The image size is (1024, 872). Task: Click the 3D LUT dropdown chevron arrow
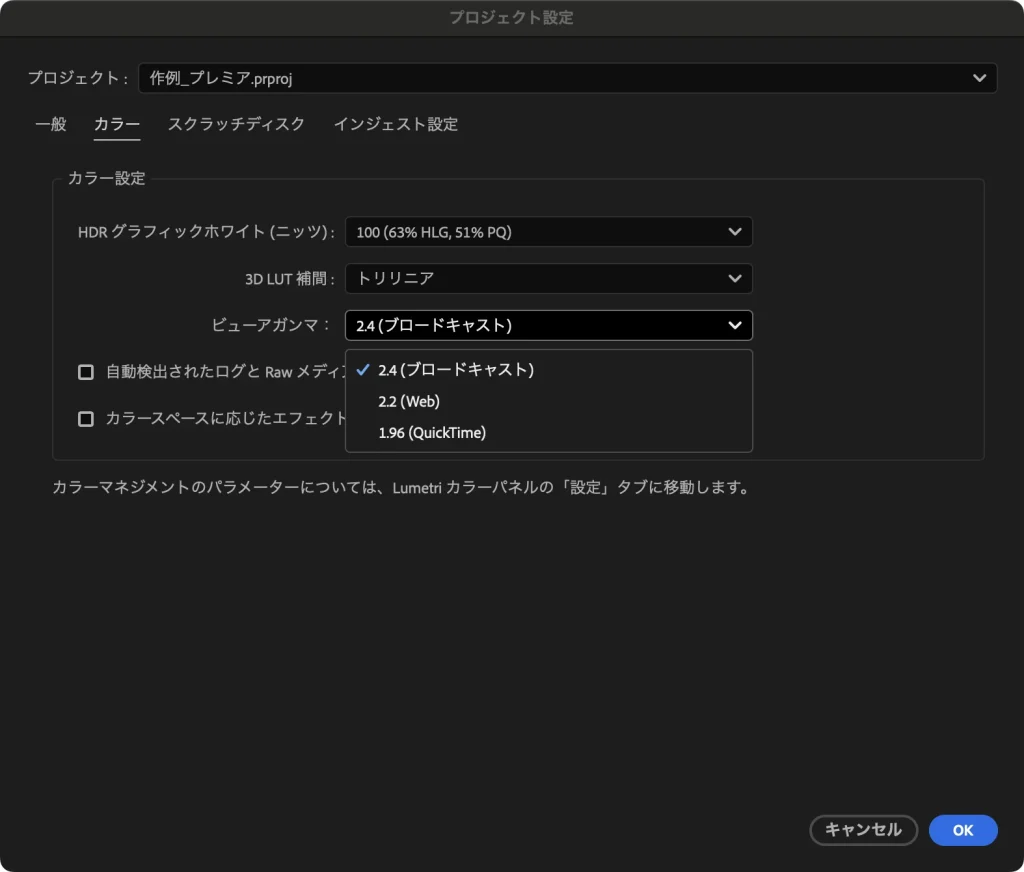(x=735, y=279)
